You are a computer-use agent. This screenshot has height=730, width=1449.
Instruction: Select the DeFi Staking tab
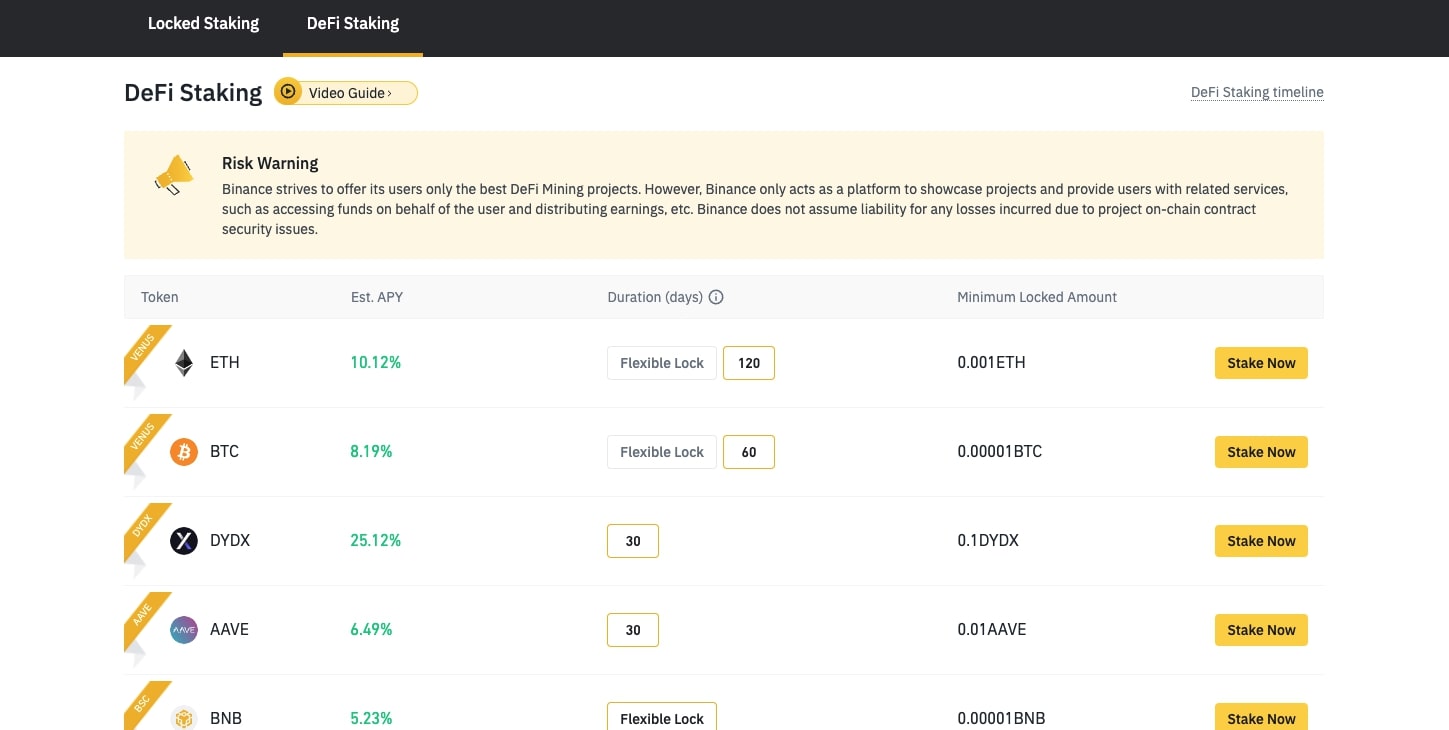coord(353,23)
